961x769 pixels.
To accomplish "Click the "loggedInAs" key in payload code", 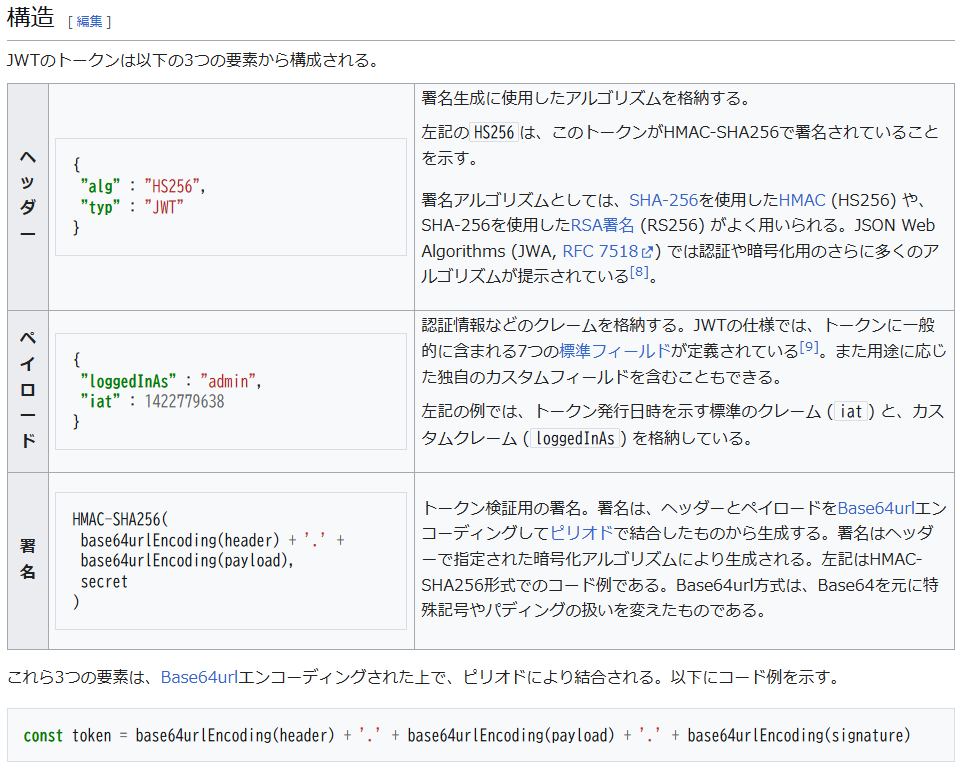I will pyautogui.click(x=128, y=381).
